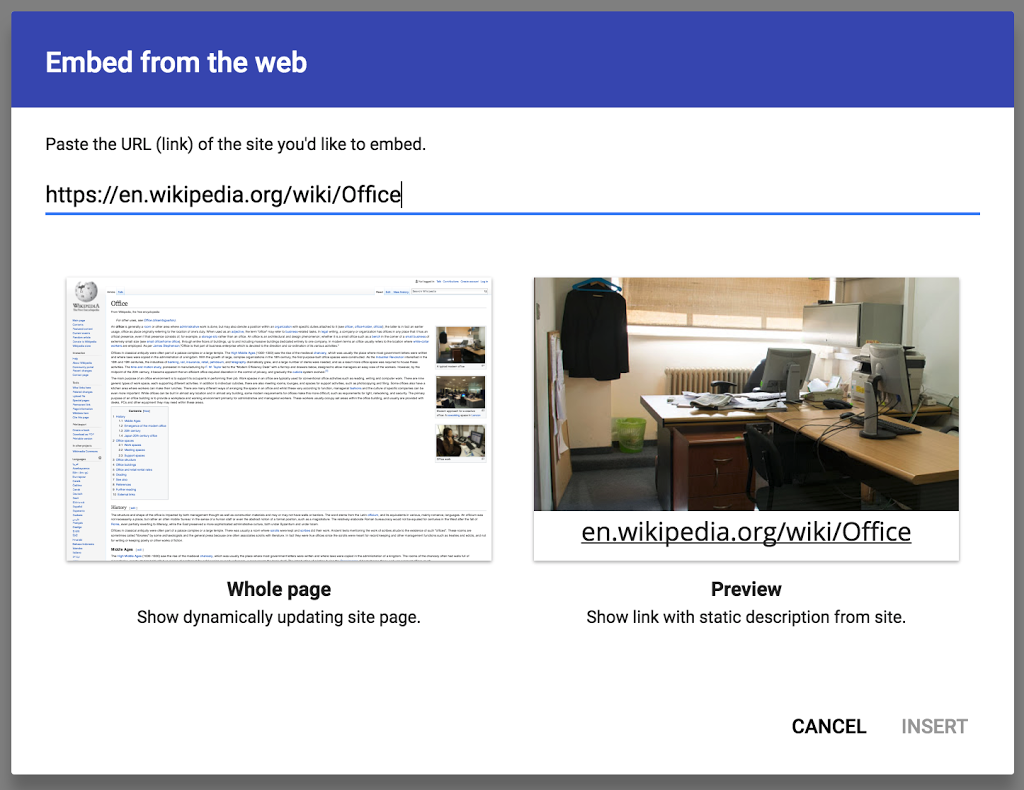The height and width of the screenshot is (790, 1024).
Task: Click the en.wikipedia.org/wiki/Office link in preview
Action: pyautogui.click(x=746, y=532)
